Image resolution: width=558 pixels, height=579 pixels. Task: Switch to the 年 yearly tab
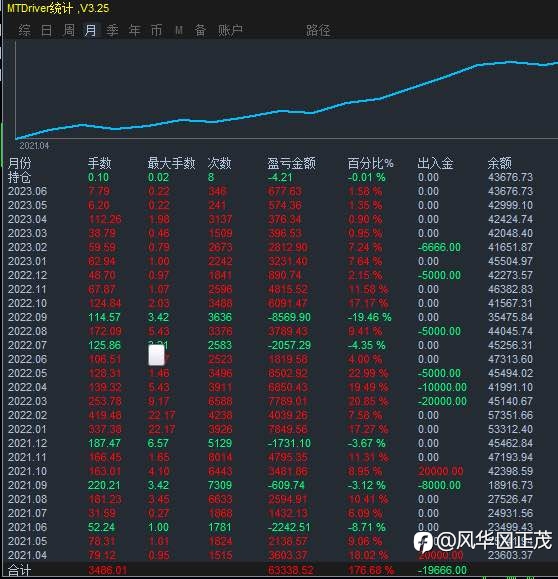[x=134, y=30]
